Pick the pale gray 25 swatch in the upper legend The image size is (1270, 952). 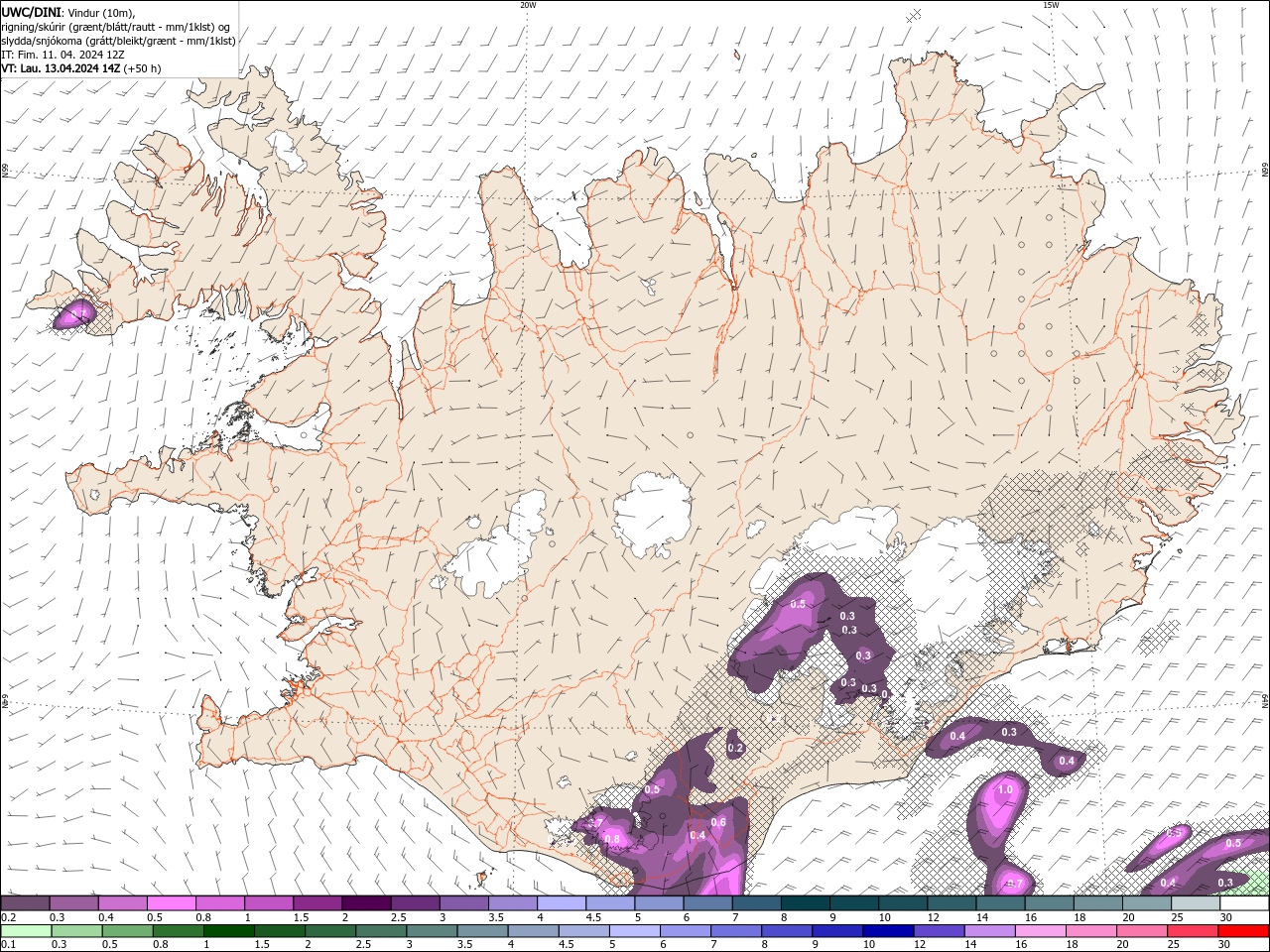(x=1195, y=903)
